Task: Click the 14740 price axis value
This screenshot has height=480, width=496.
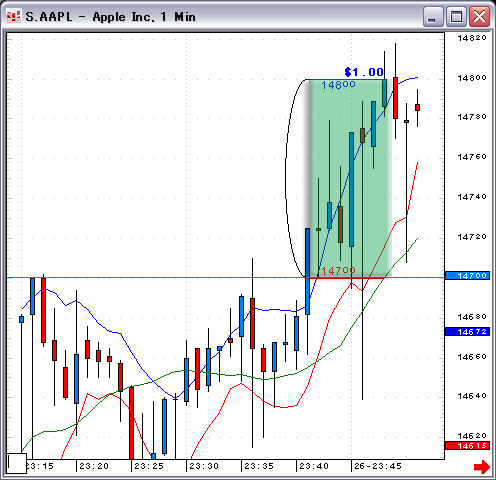Action: 472,197
